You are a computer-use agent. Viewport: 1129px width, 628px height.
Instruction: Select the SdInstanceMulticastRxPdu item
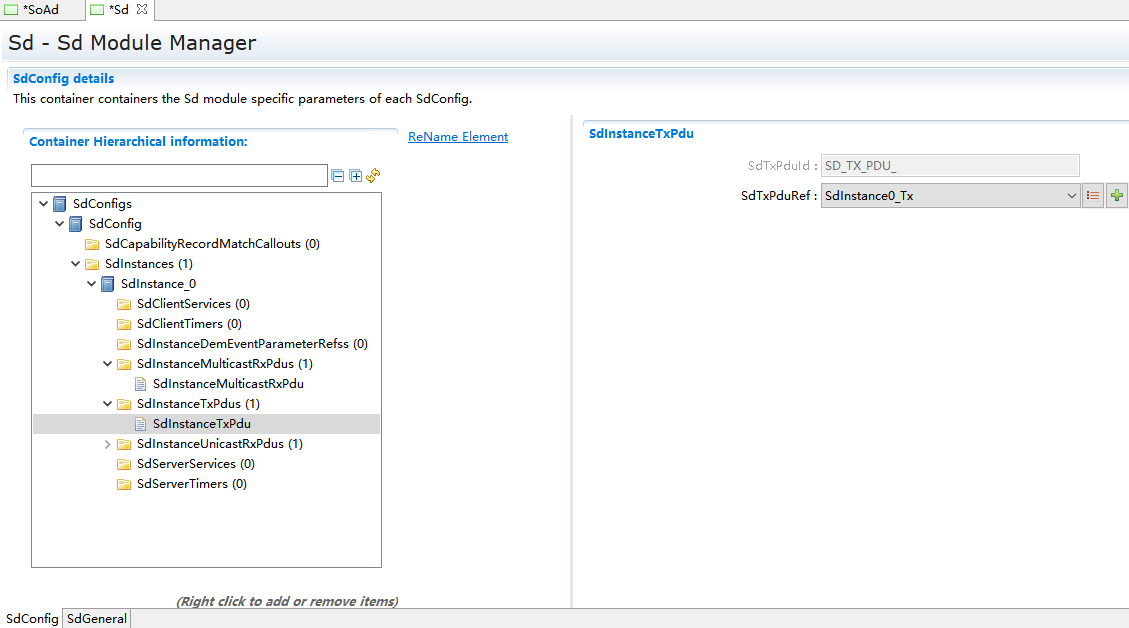click(x=228, y=384)
